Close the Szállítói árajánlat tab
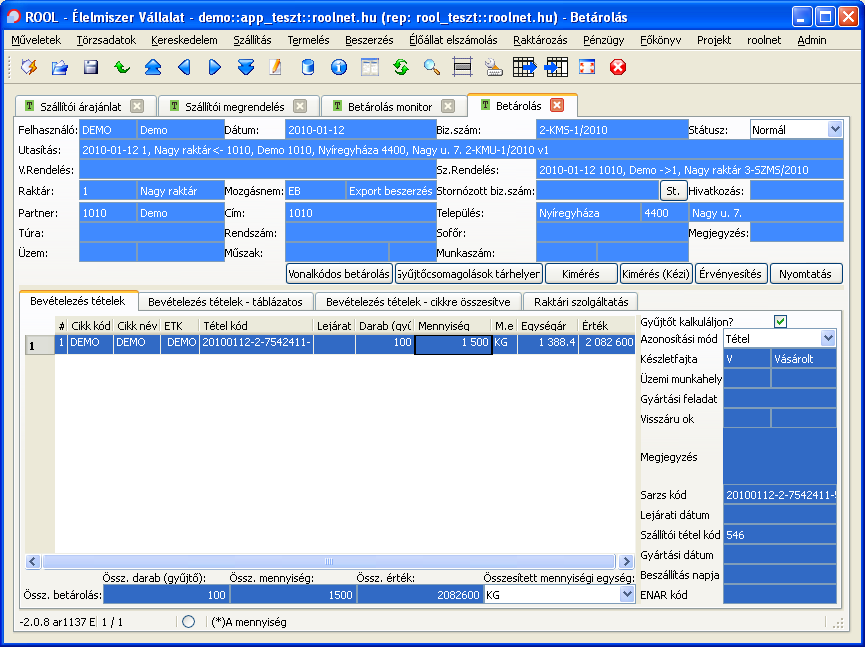 [137, 106]
